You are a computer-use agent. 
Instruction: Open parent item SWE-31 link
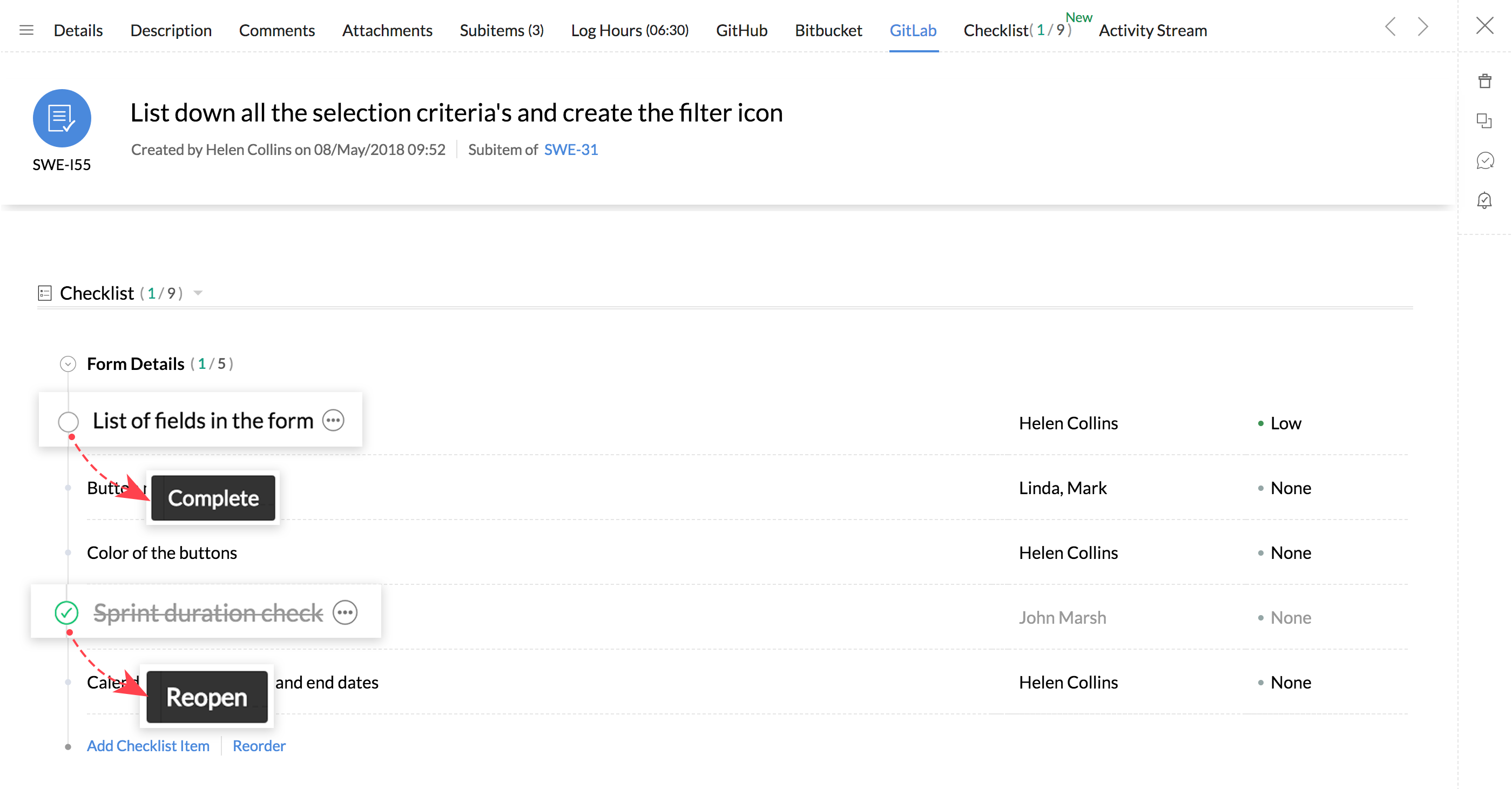(571, 150)
